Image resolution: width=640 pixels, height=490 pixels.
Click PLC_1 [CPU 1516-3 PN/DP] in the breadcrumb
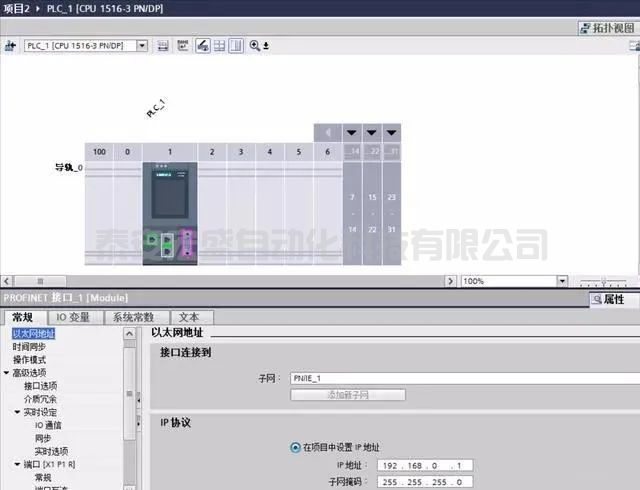tap(105, 8)
